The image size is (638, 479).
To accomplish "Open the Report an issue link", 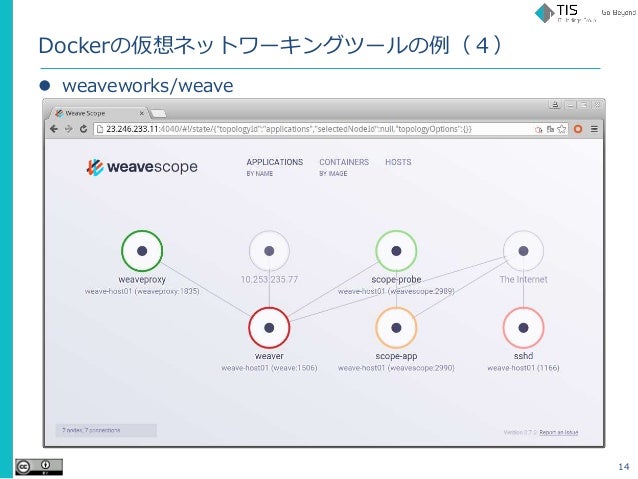I will pos(559,432).
